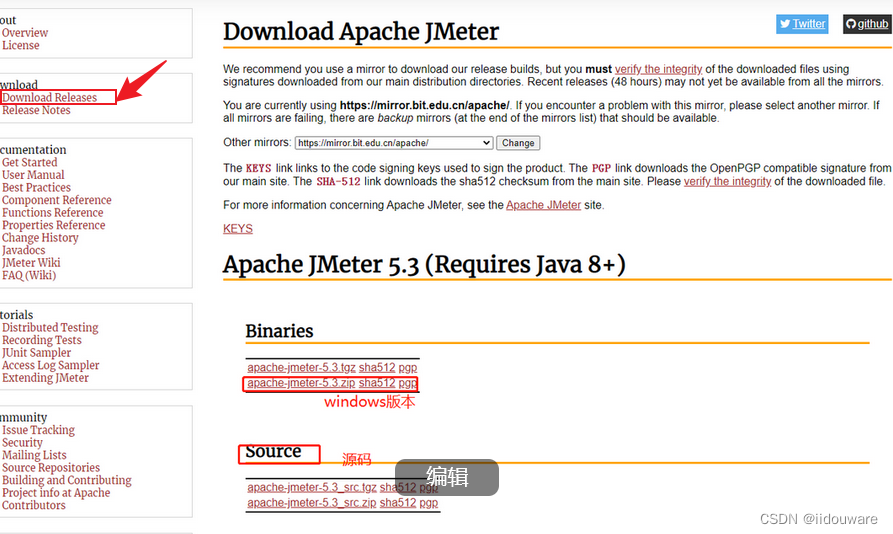The height and width of the screenshot is (534, 893).
Task: Open Contributors link
Action: click(x=34, y=505)
